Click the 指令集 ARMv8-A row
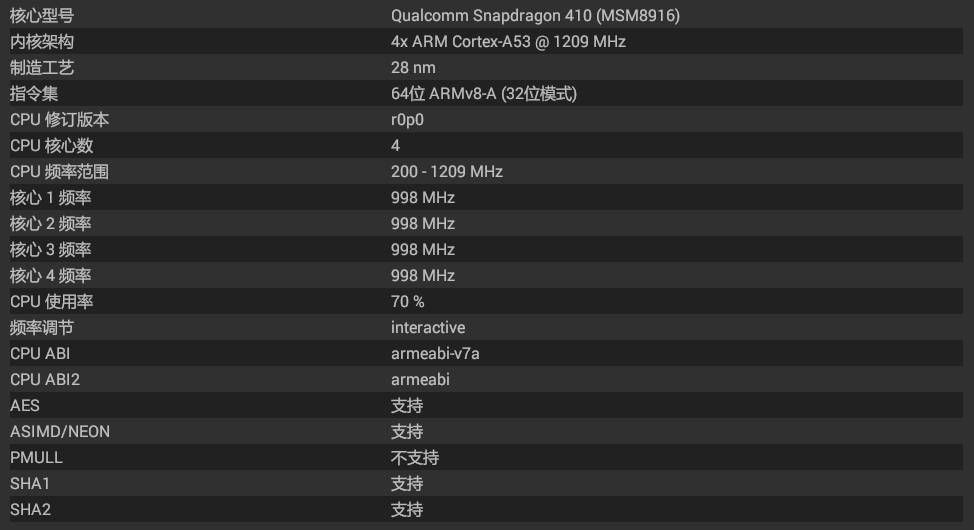Screen dimensions: 974x530 point(487,94)
